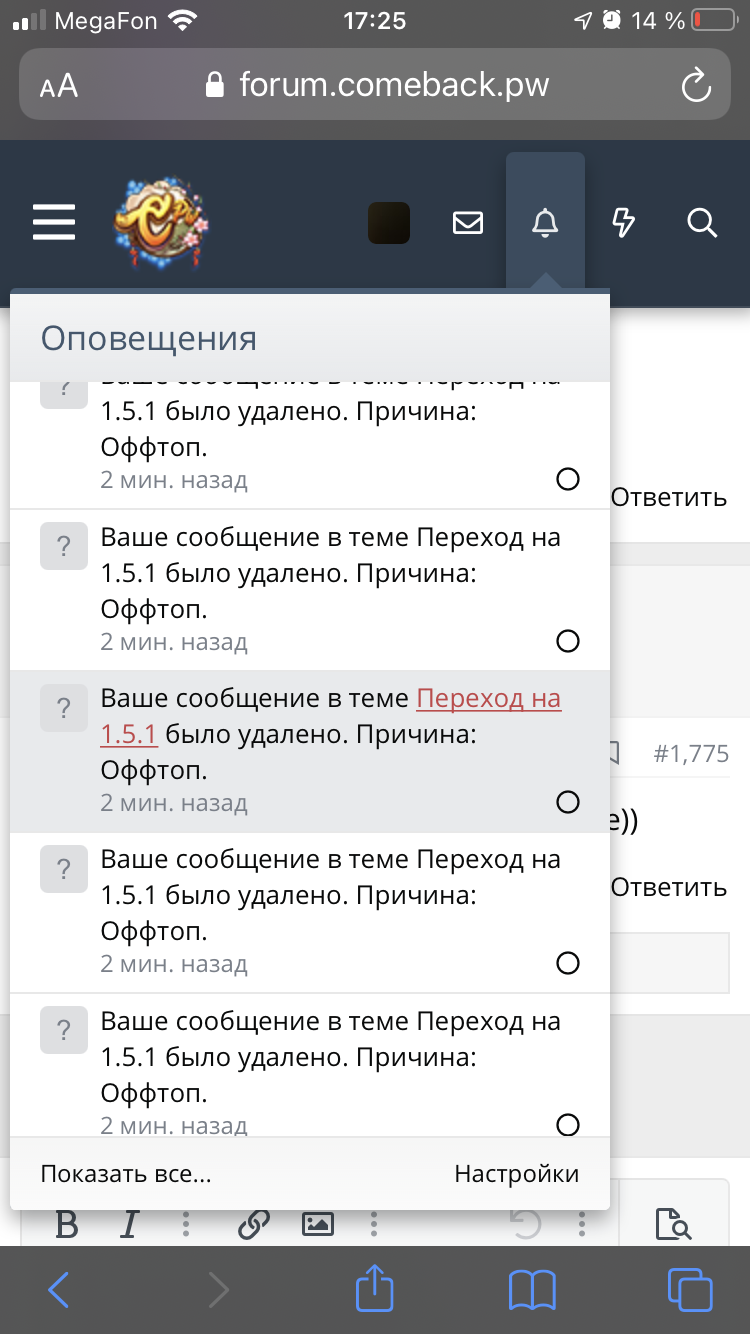Toggle read circle on last notification
Viewport: 750px width, 1334px height.
pos(567,1124)
